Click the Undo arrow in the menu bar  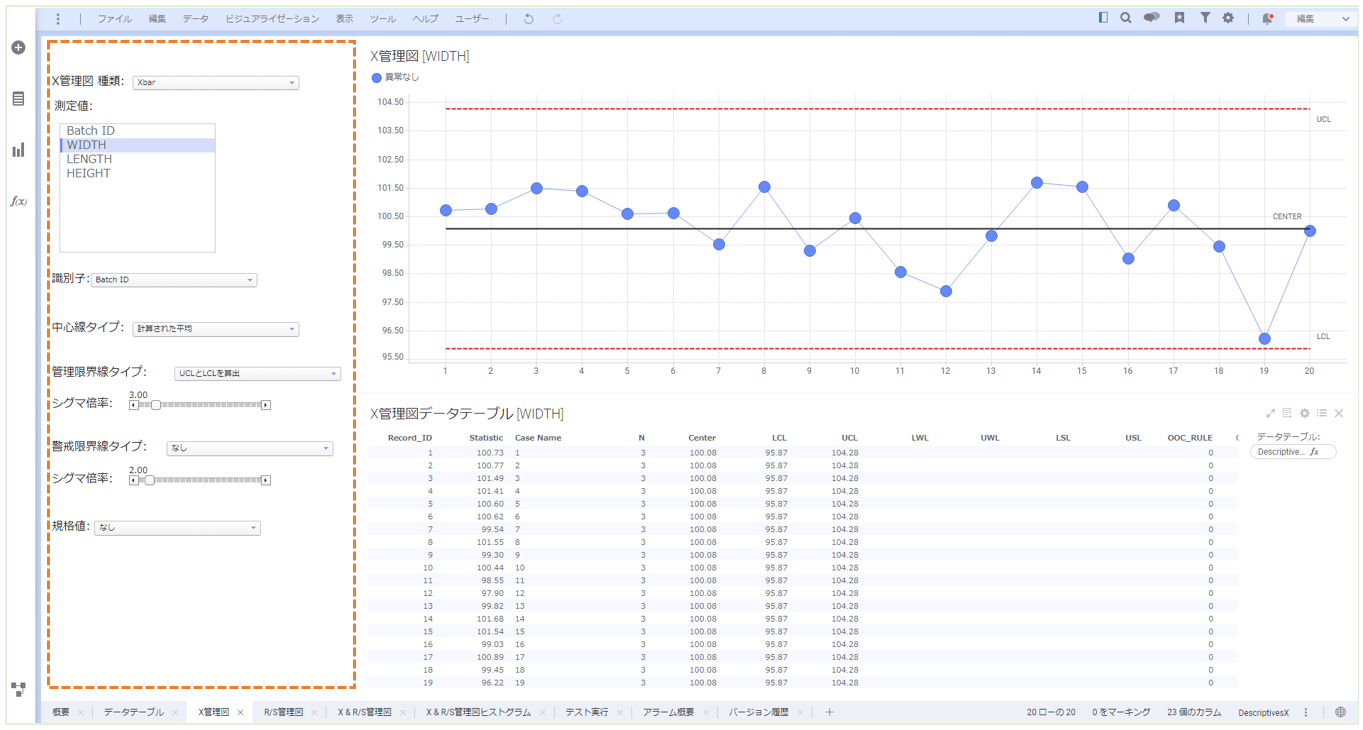[529, 19]
